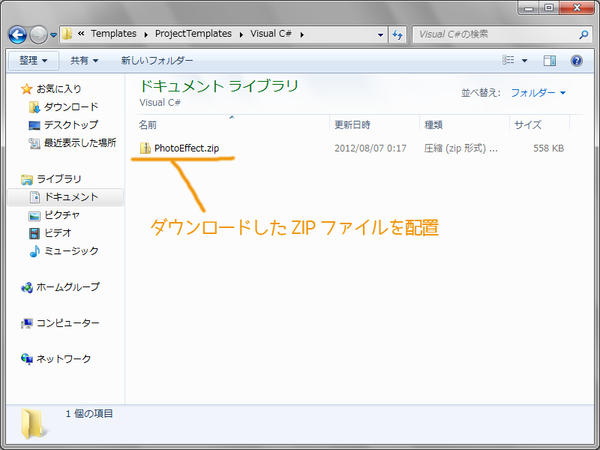Viewport: 600px width, 450px height.
Task: Open the 共有 menu
Action: tap(84, 60)
